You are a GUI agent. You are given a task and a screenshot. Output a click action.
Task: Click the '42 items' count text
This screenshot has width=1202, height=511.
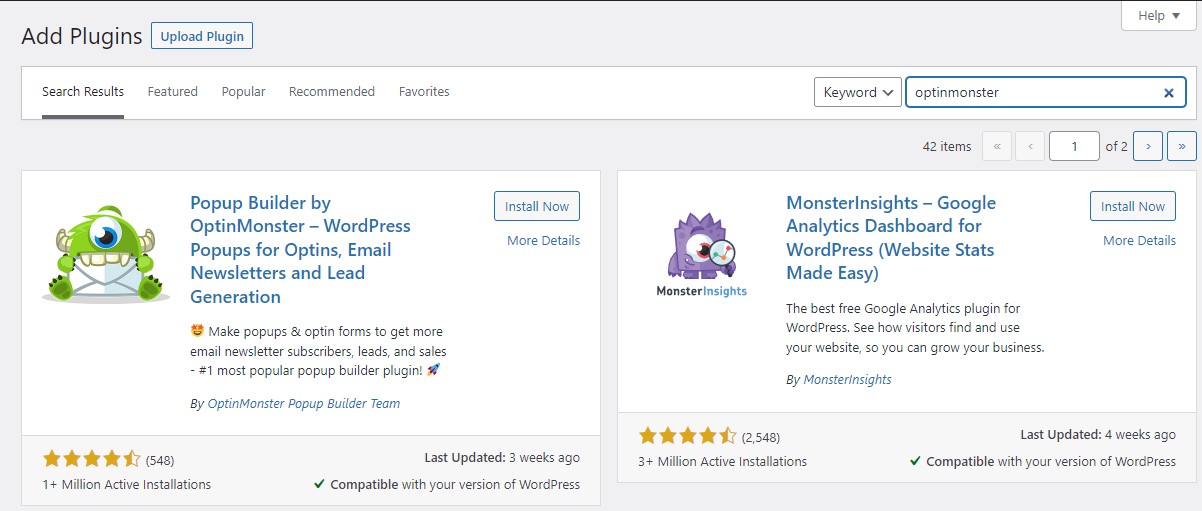946,146
